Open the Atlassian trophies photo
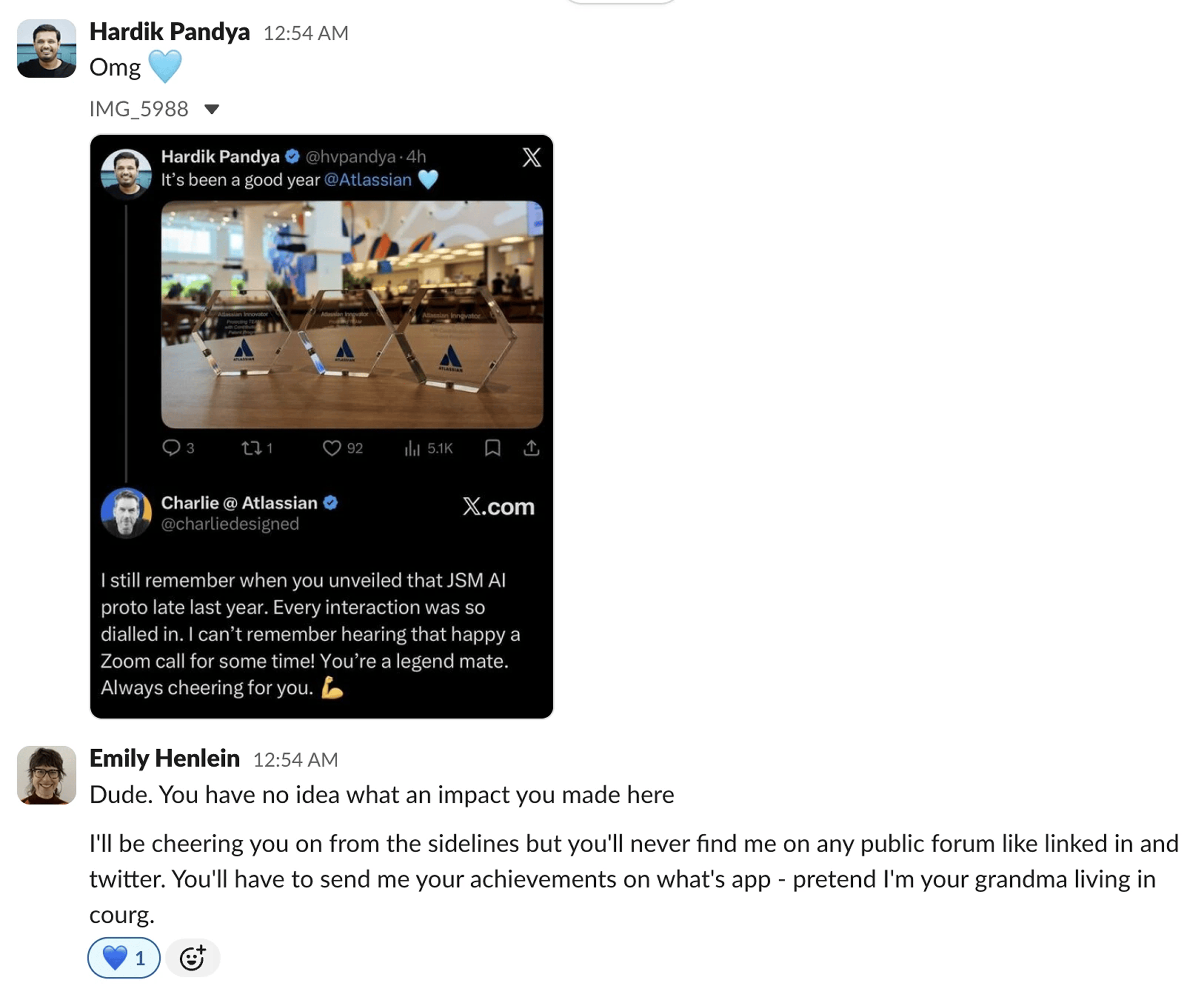This screenshot has width=1204, height=1003. tap(352, 314)
